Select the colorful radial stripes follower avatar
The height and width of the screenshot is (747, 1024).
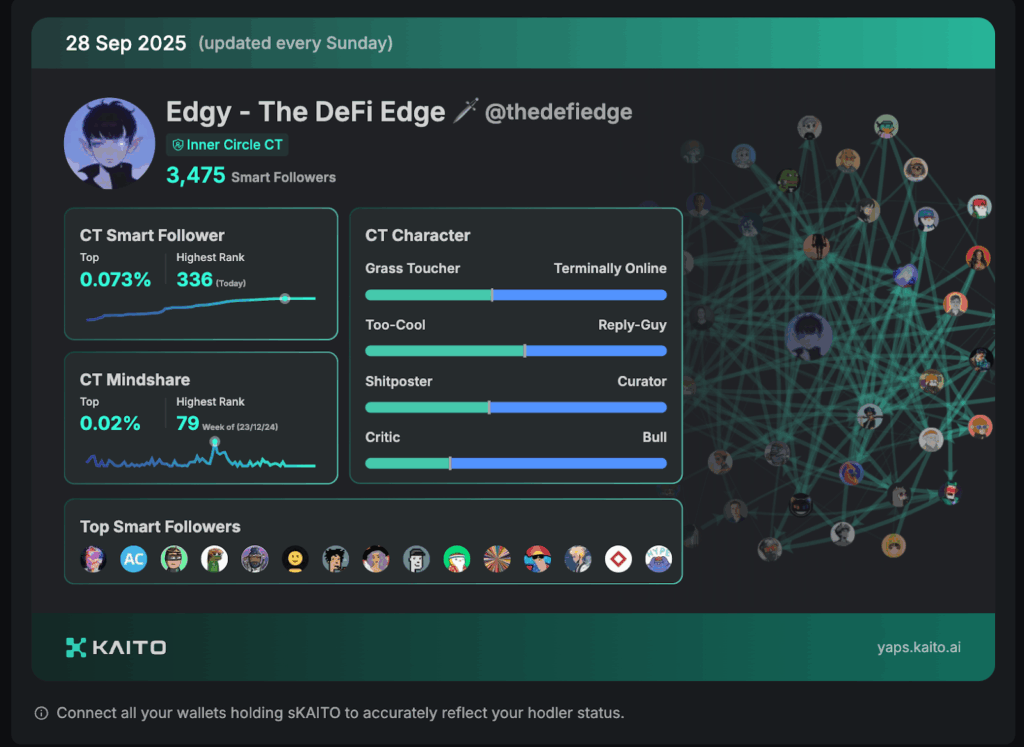(497, 559)
